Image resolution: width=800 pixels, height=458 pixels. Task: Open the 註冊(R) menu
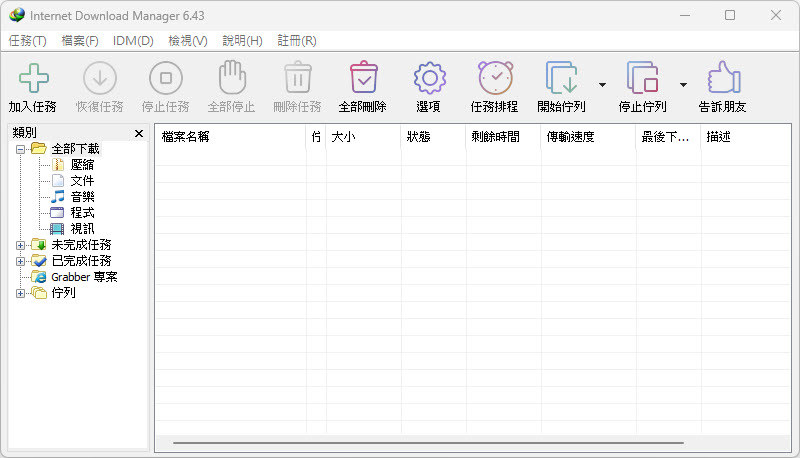coord(297,40)
